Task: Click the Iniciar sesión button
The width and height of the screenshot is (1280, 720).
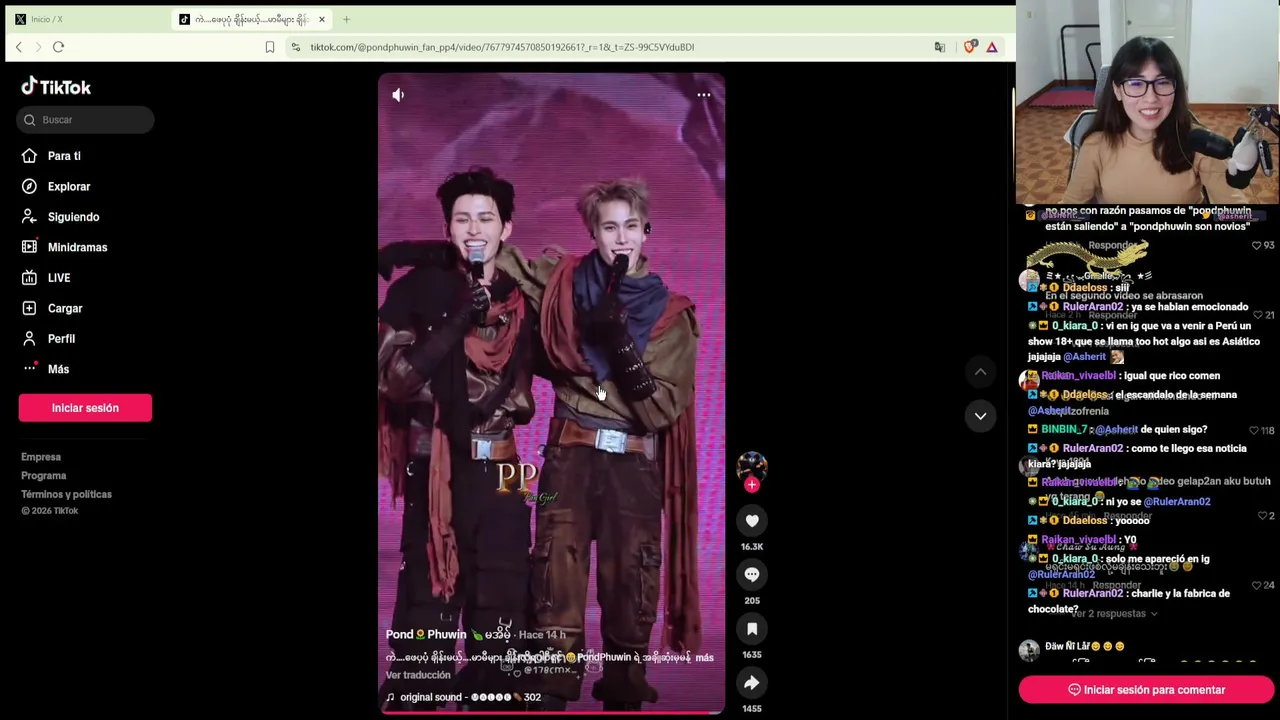Action: pyautogui.click(x=85, y=408)
